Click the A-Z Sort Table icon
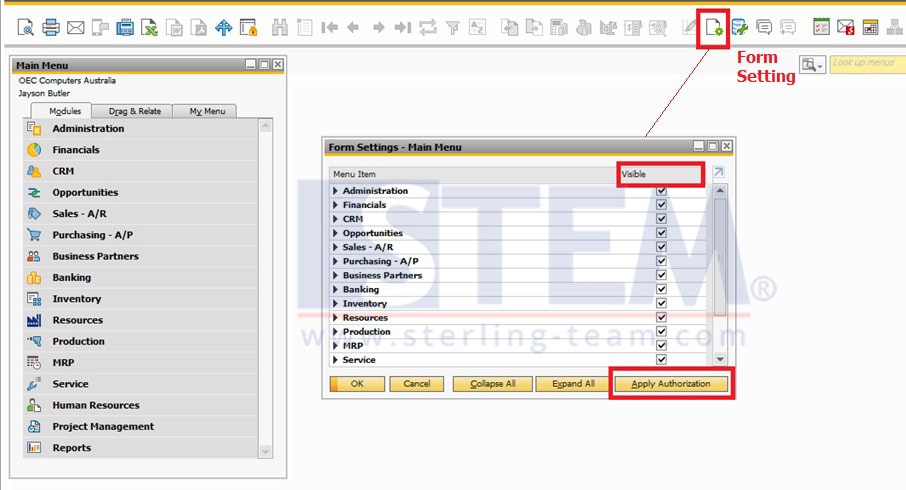Image resolution: width=906 pixels, height=490 pixels. click(x=477, y=27)
